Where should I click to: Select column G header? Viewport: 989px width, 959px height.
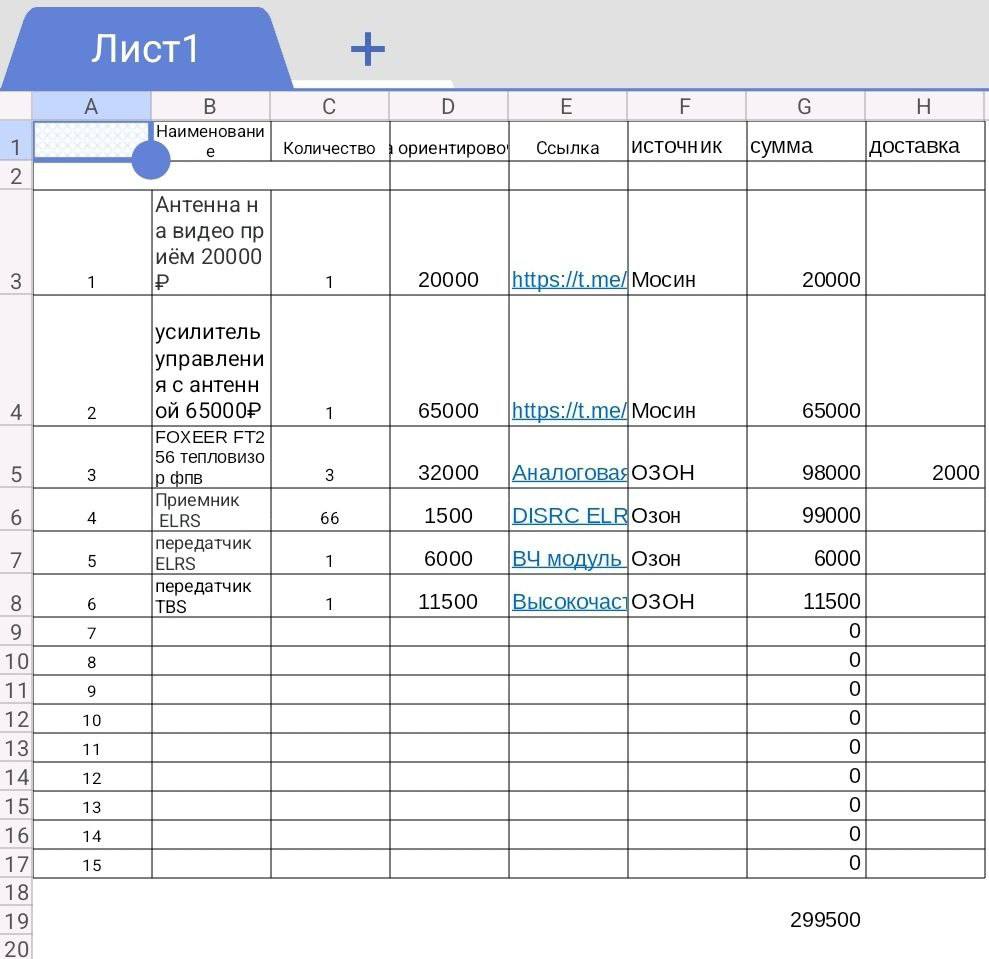click(x=806, y=106)
